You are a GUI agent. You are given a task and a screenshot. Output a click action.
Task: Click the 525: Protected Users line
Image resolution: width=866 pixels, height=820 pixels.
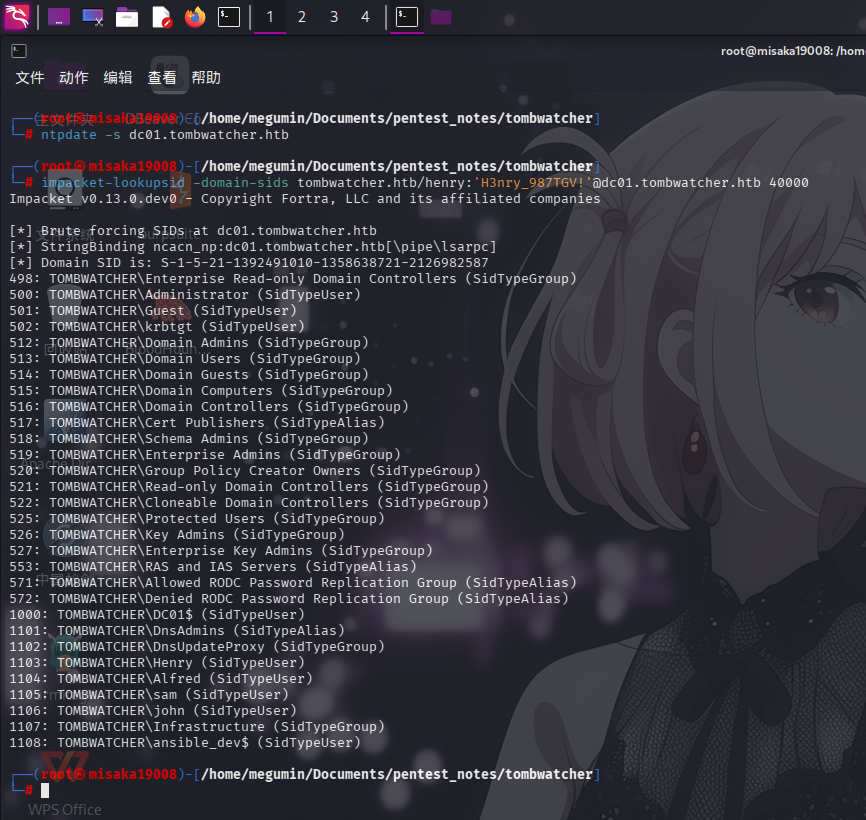tap(197, 519)
